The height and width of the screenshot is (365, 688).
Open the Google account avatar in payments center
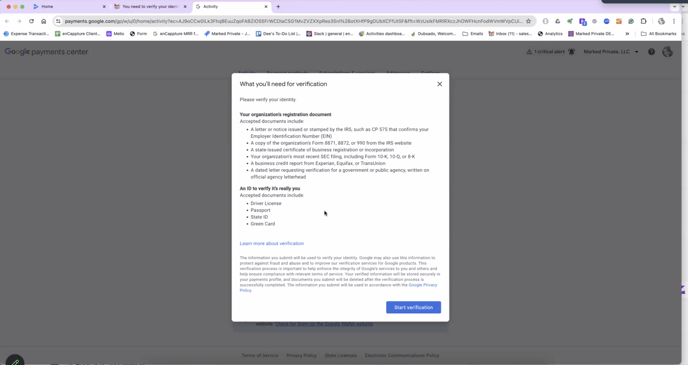tap(667, 52)
